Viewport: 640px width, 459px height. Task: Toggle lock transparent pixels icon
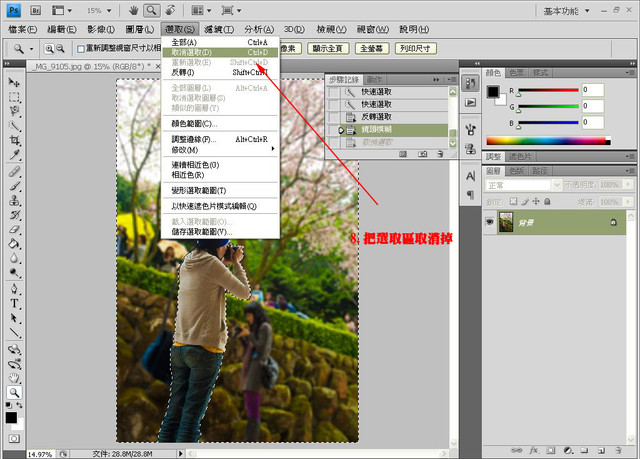pos(513,201)
